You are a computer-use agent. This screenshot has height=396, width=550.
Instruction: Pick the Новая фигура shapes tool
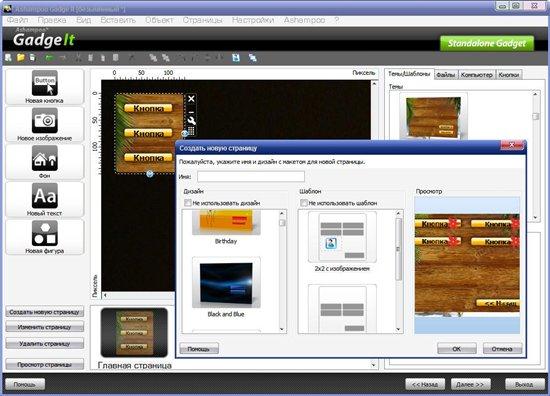pos(45,233)
